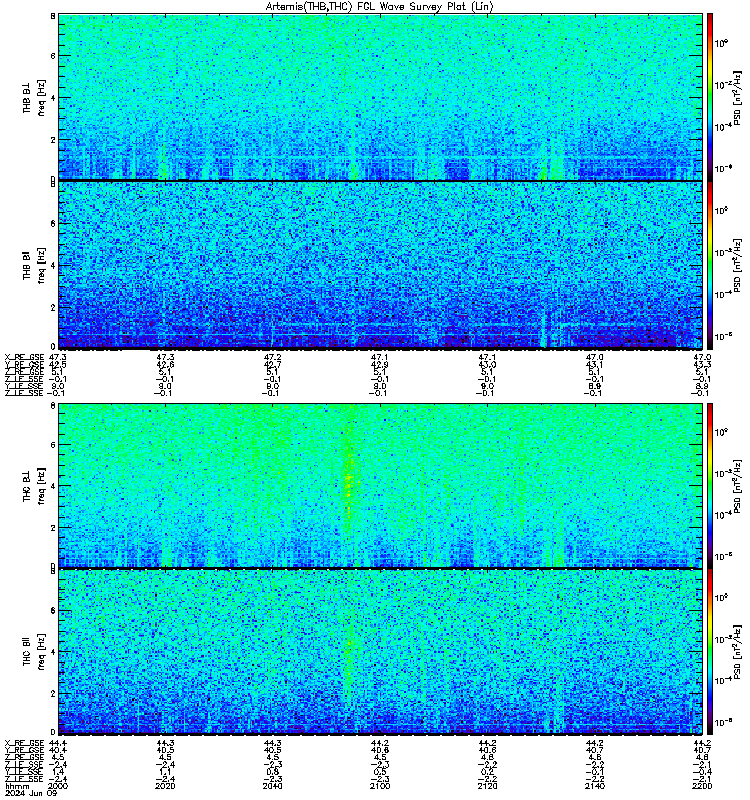Screen dimensions: 750x800
Task: Click 'X_RE_GSE' row label under THB panels
Action: click(24, 358)
